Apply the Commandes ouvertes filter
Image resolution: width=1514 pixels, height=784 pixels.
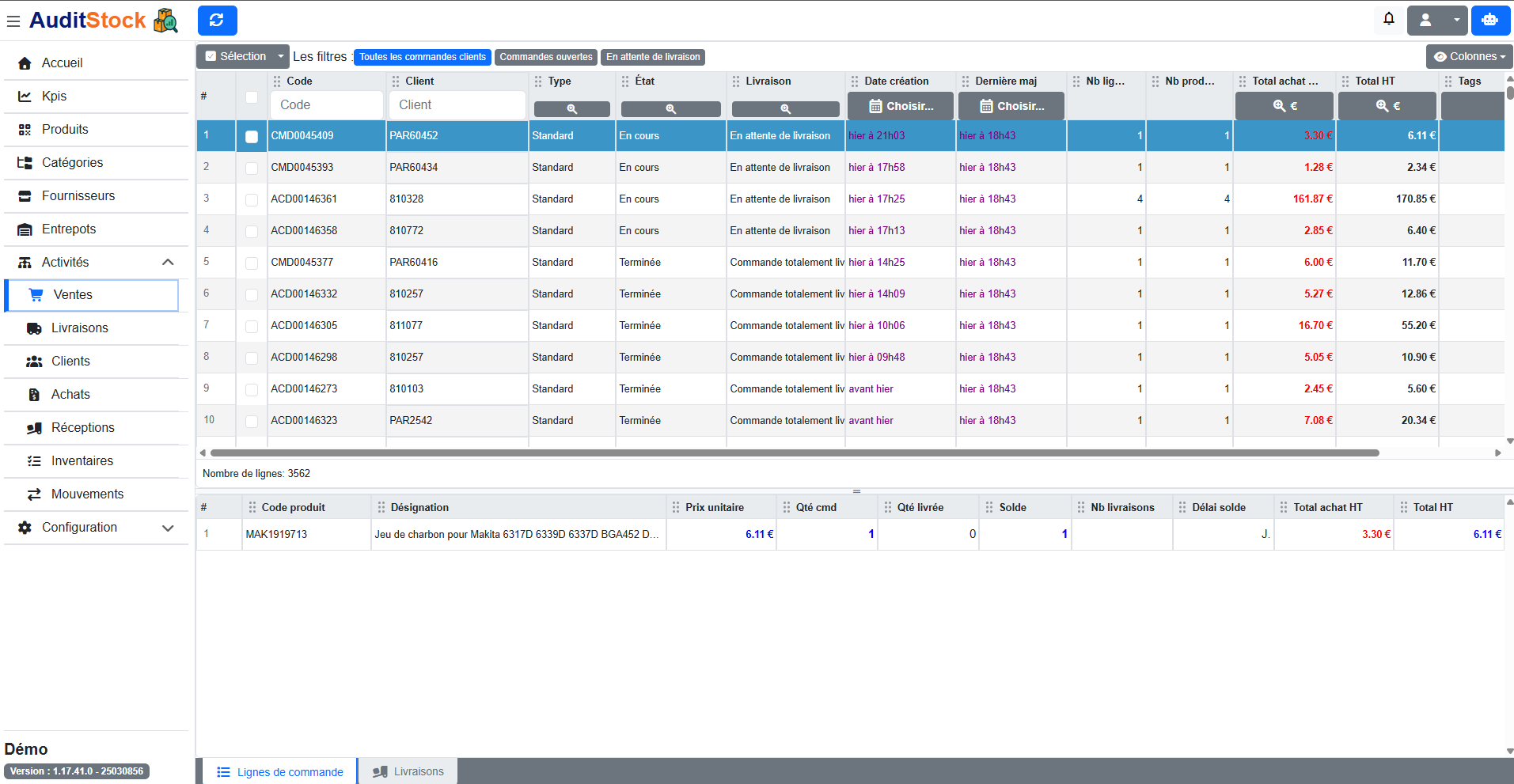545,57
